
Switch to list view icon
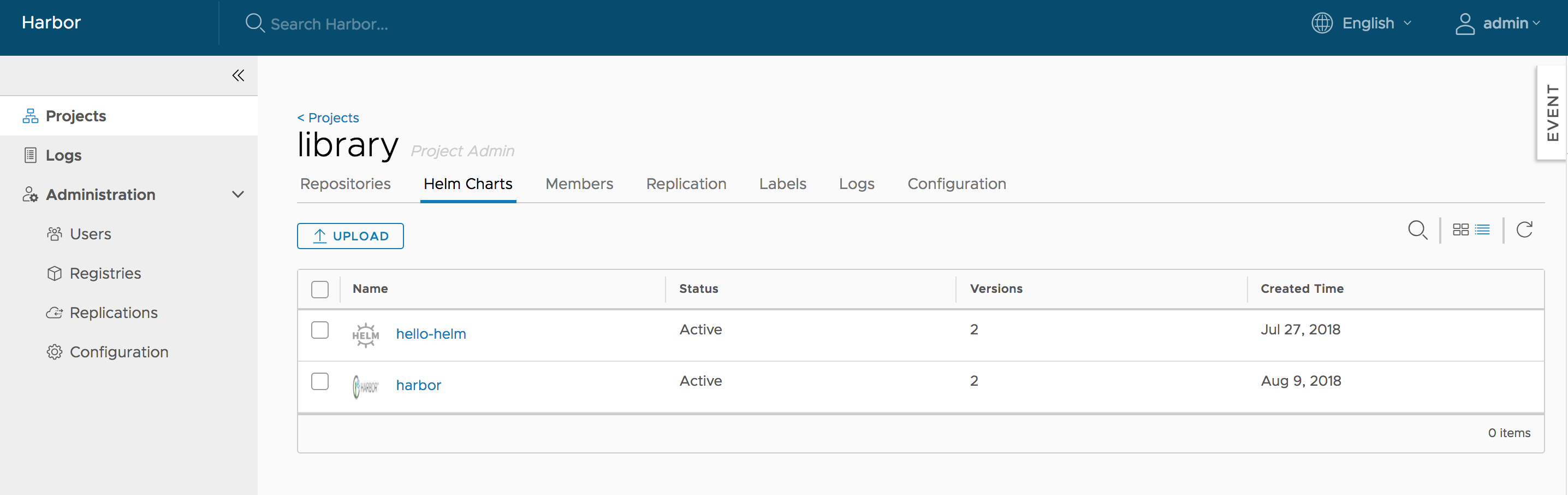[x=1482, y=229]
